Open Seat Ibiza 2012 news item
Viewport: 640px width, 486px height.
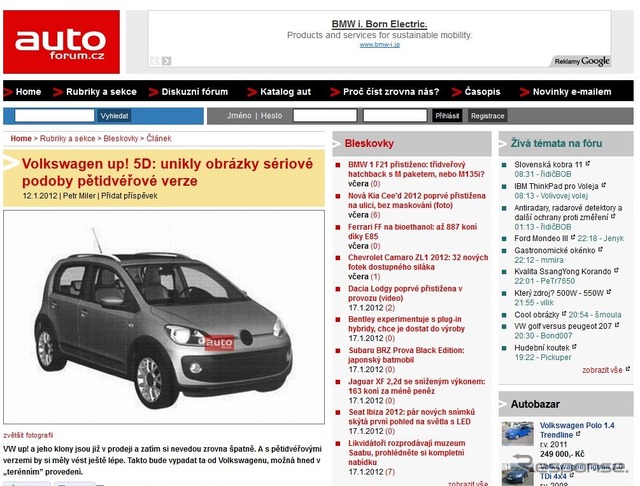pos(411,417)
